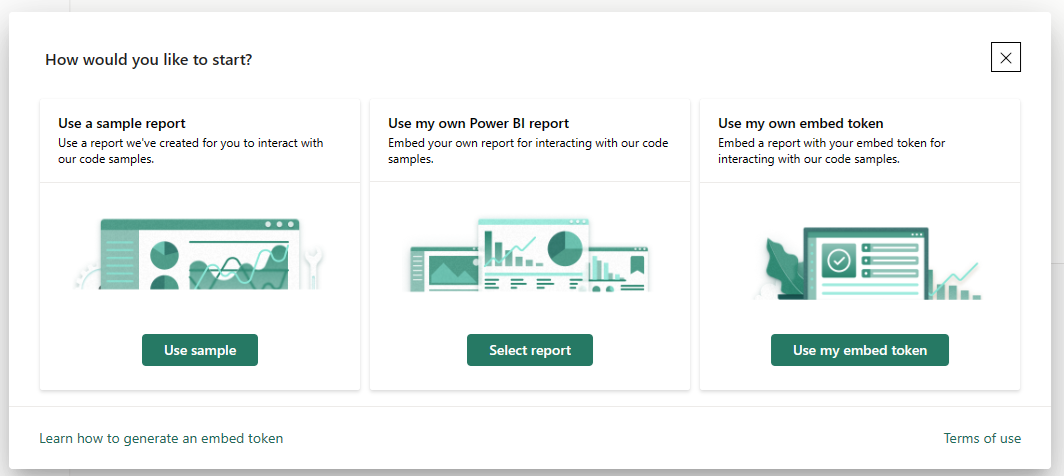Click the pie chart in the middle illustration
The height and width of the screenshot is (476, 1064).
(x=565, y=249)
